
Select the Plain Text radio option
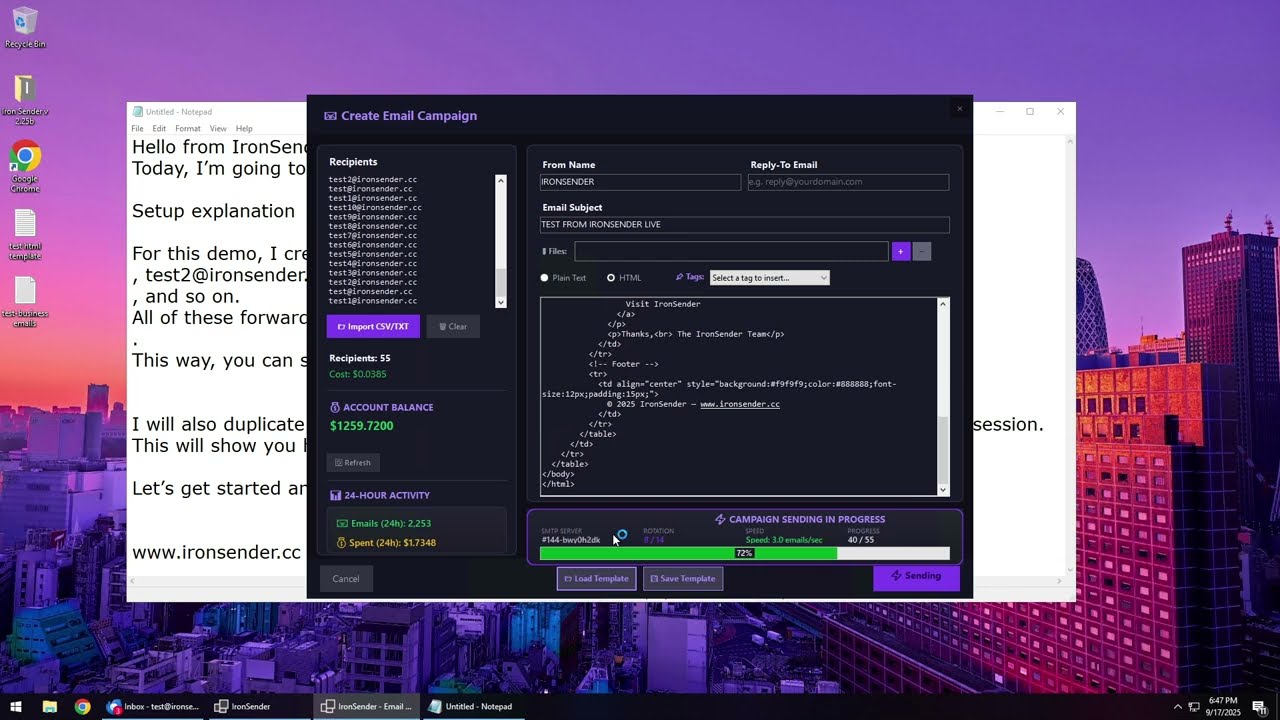pyautogui.click(x=564, y=278)
